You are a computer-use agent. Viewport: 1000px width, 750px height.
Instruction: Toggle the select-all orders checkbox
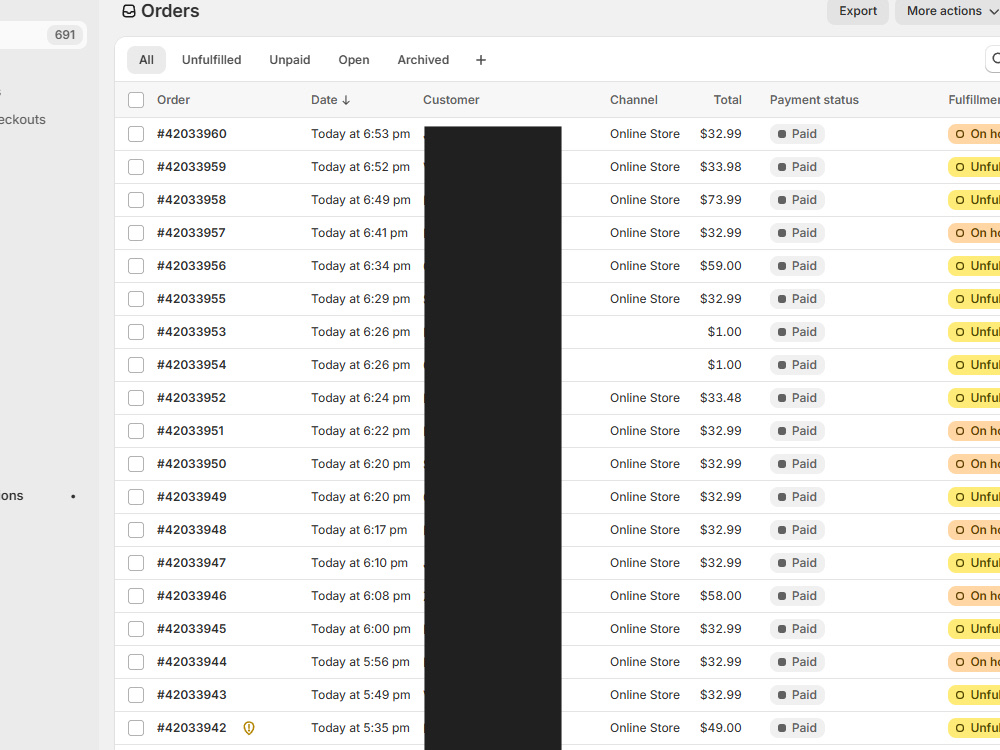point(136,100)
